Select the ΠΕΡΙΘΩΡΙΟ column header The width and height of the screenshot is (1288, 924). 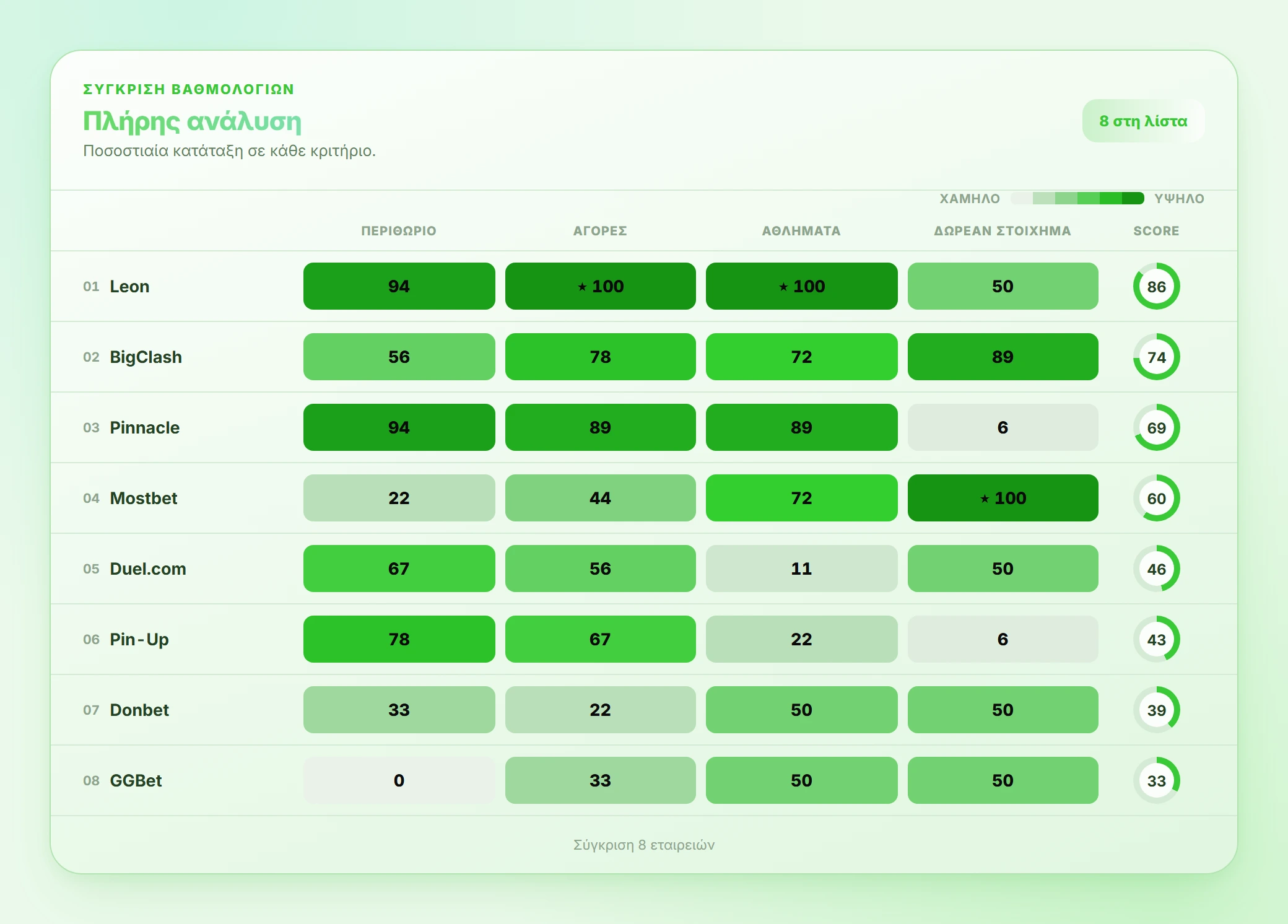(x=399, y=231)
